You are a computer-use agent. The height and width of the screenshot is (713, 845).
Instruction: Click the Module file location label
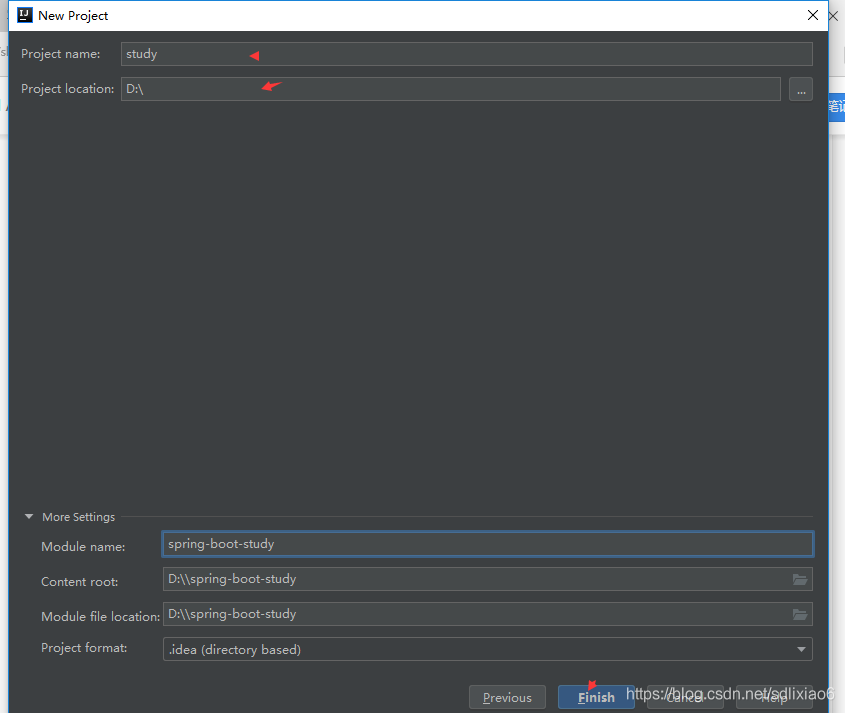(x=100, y=617)
